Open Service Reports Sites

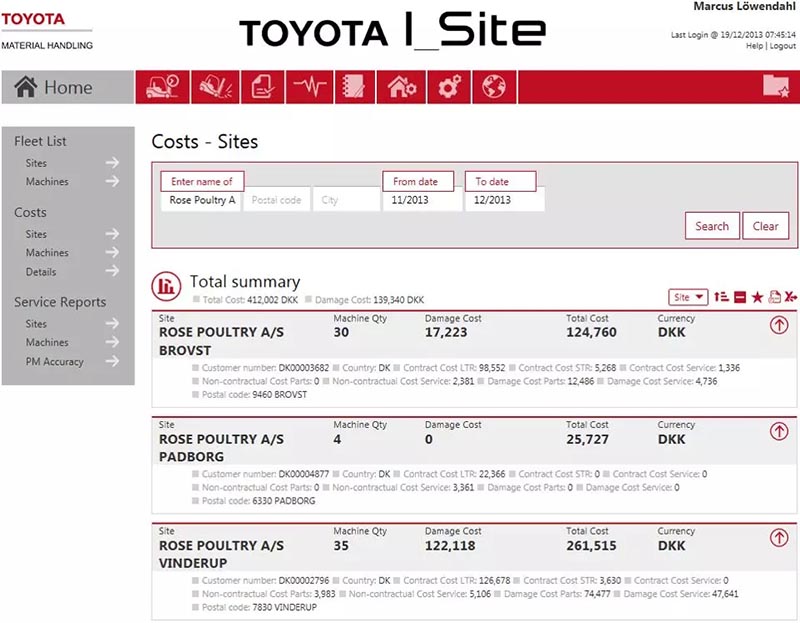(71, 323)
